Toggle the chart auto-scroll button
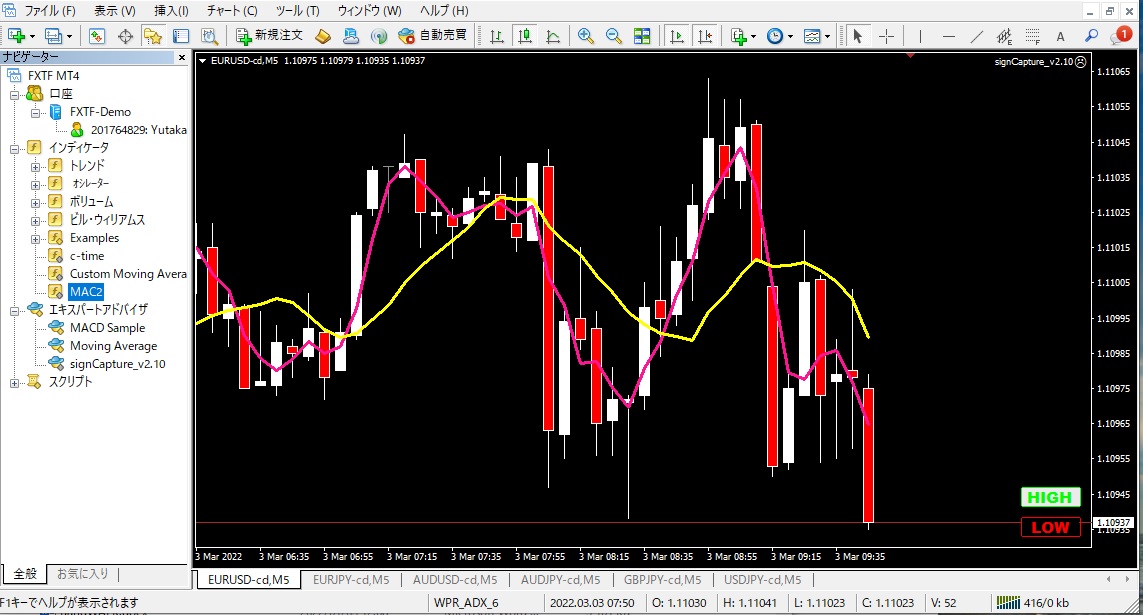Image resolution: width=1143 pixels, height=615 pixels. click(677, 36)
